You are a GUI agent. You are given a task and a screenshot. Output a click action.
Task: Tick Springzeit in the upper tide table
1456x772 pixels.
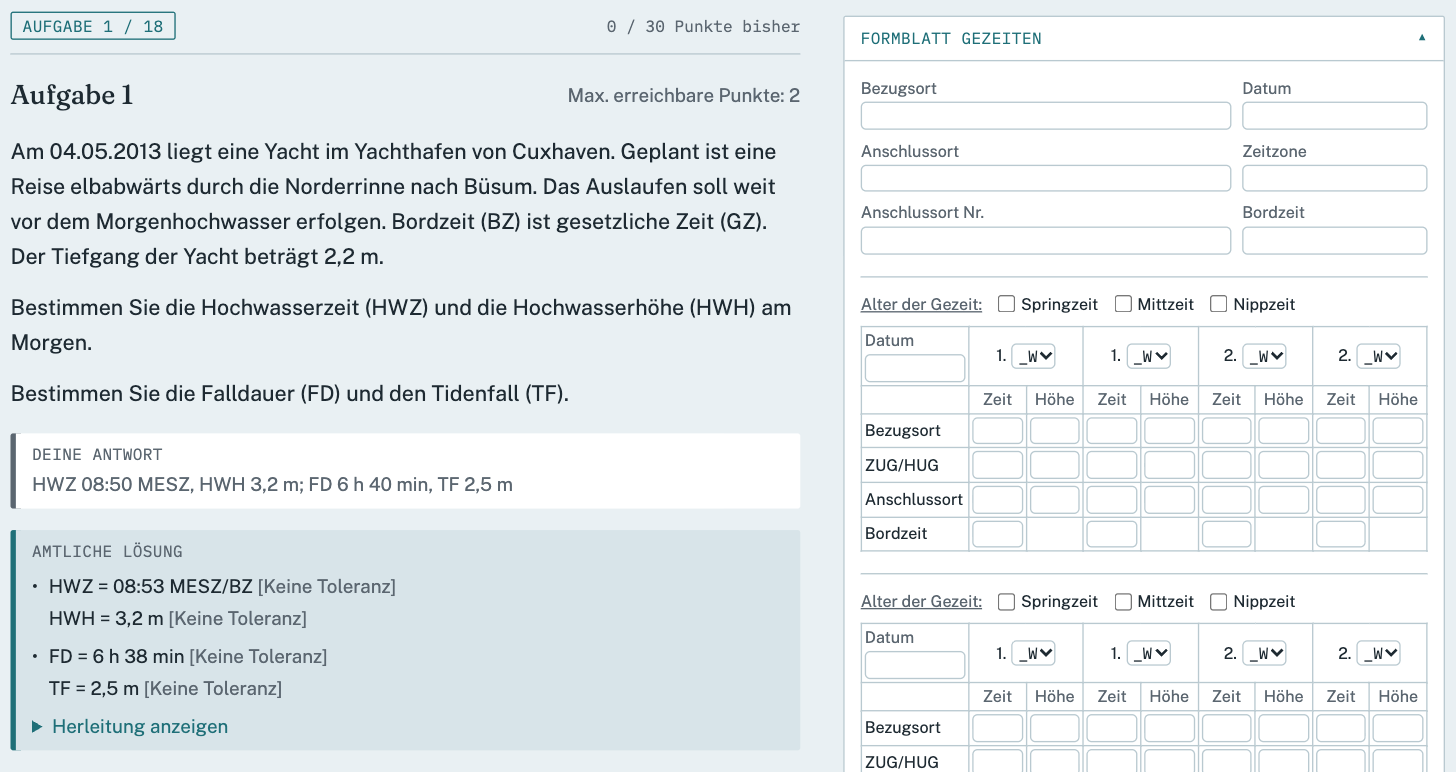click(1007, 304)
